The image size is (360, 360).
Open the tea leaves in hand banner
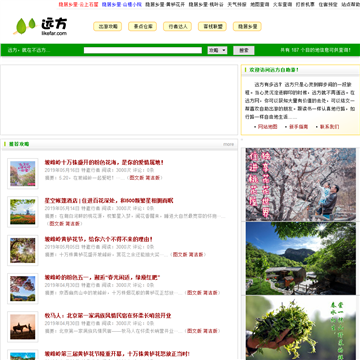tap(301, 328)
